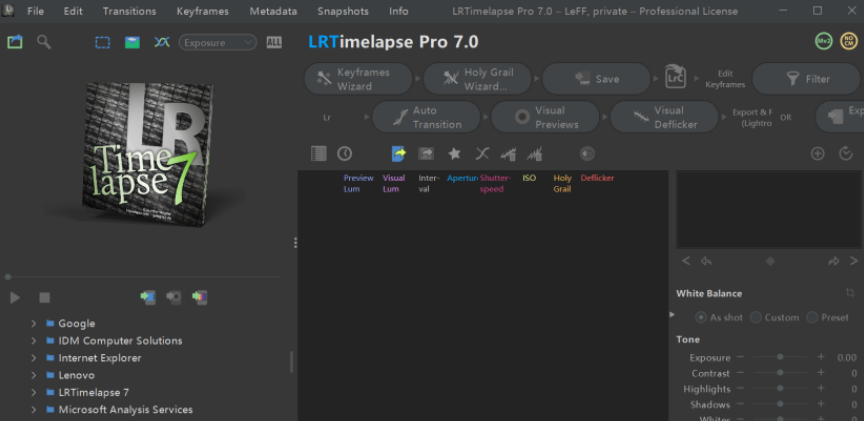Click the gray camera import icon
This screenshot has width=864, height=421.
coord(174,298)
